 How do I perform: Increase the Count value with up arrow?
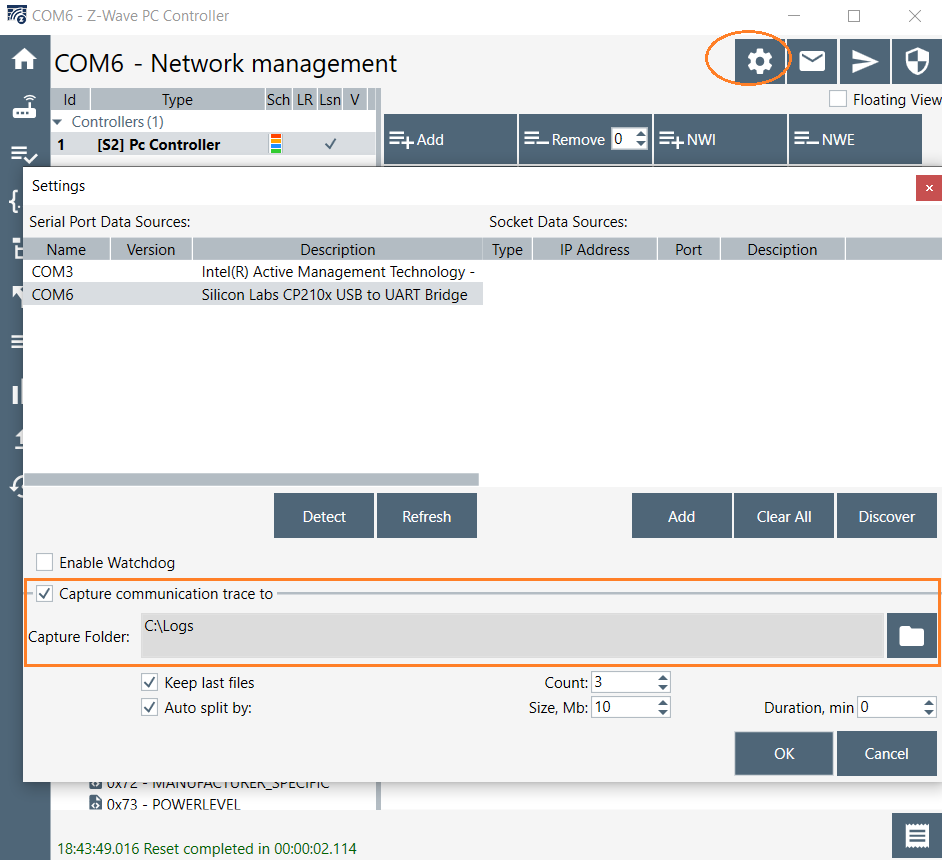[x=663, y=678]
